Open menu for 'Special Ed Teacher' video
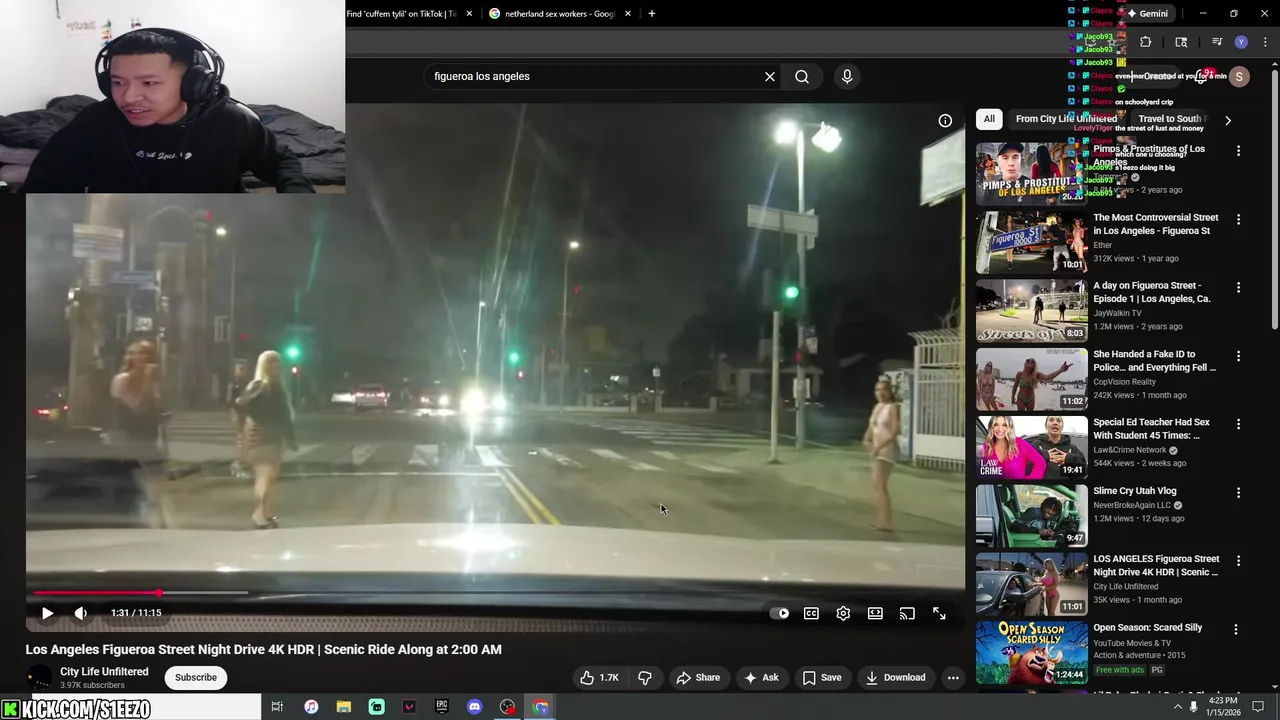The image size is (1280, 720). pyautogui.click(x=1238, y=424)
